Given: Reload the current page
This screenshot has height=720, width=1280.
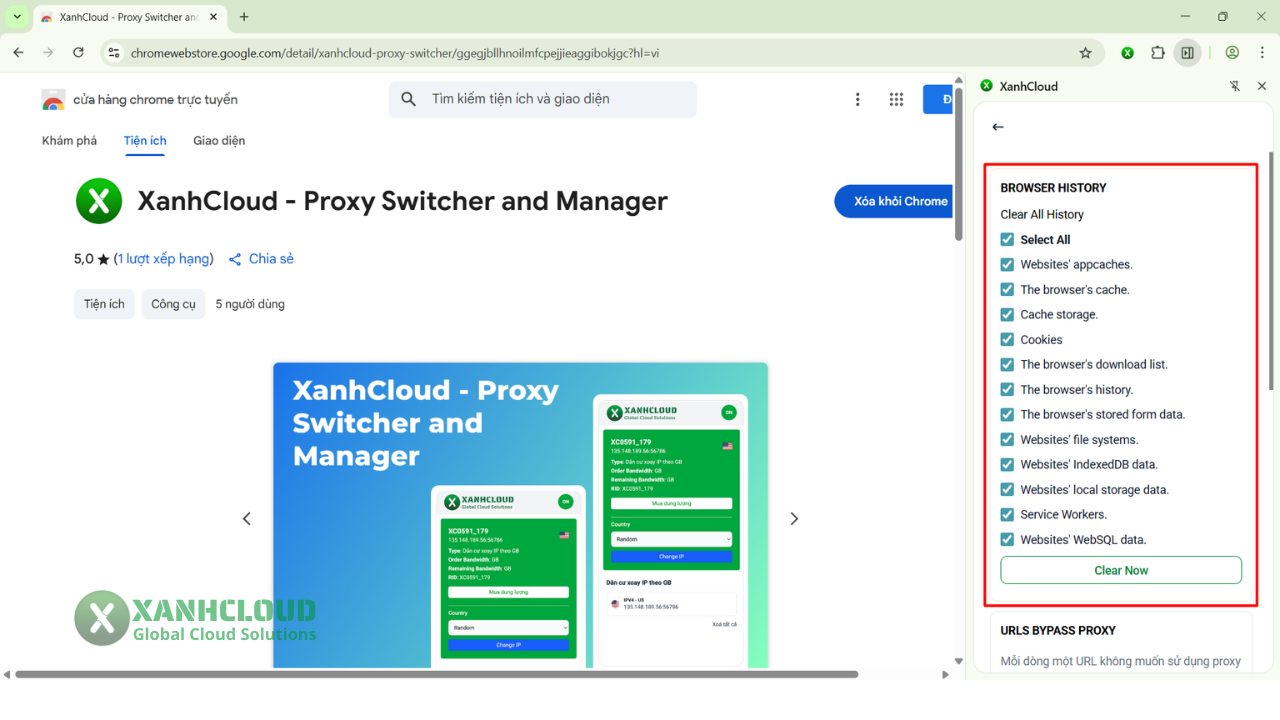Looking at the screenshot, I should point(78,53).
